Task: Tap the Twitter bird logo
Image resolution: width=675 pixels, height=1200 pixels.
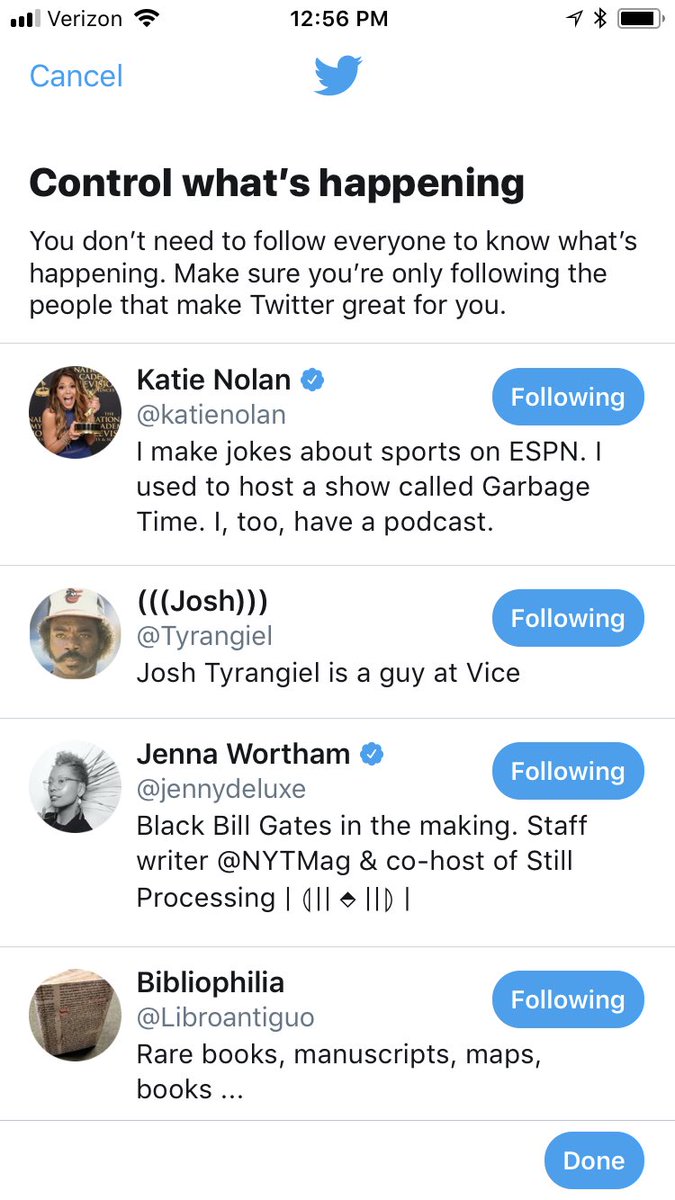Action: tap(338, 76)
